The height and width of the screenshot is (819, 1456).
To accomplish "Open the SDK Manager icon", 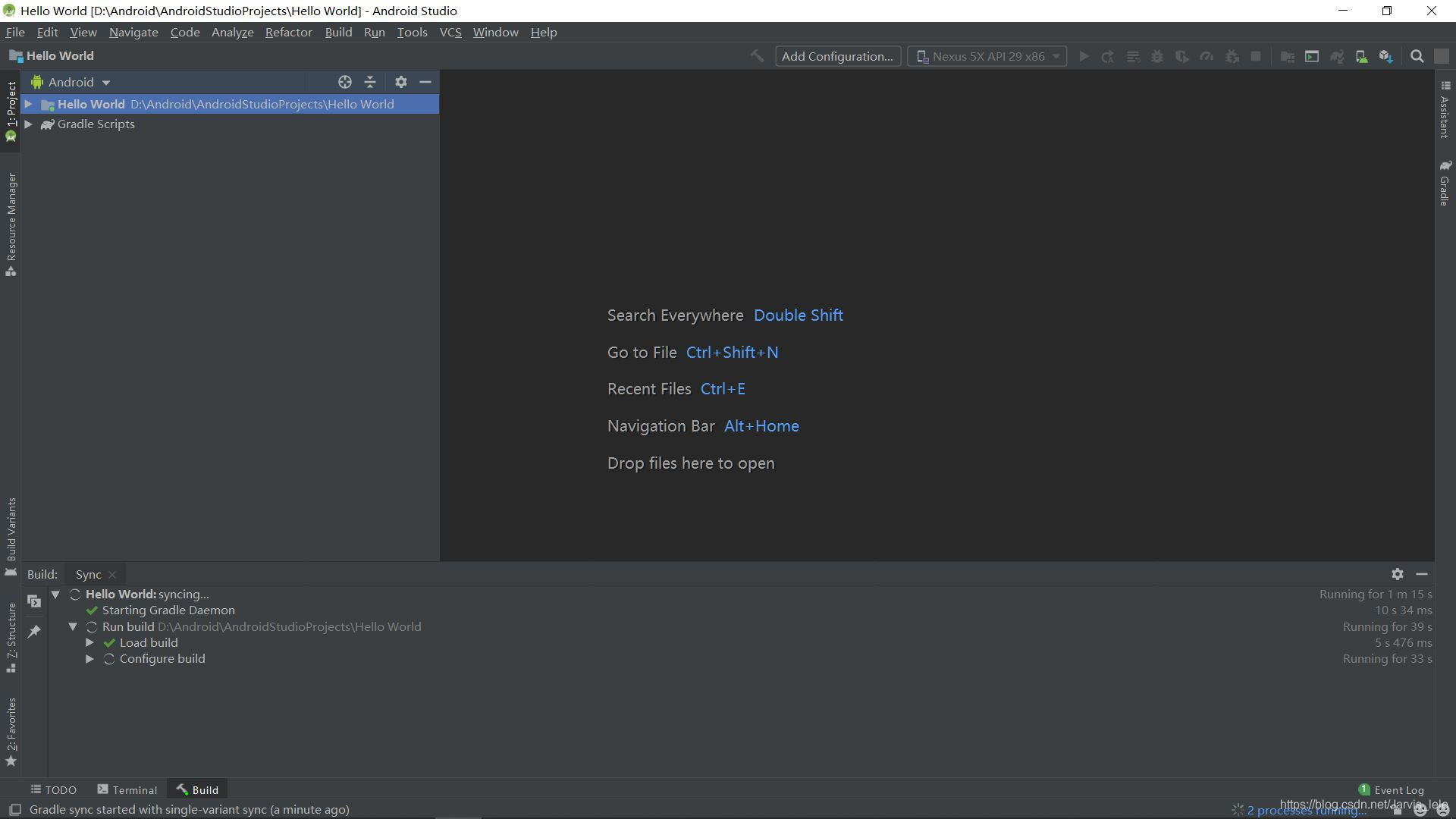I will point(1386,56).
